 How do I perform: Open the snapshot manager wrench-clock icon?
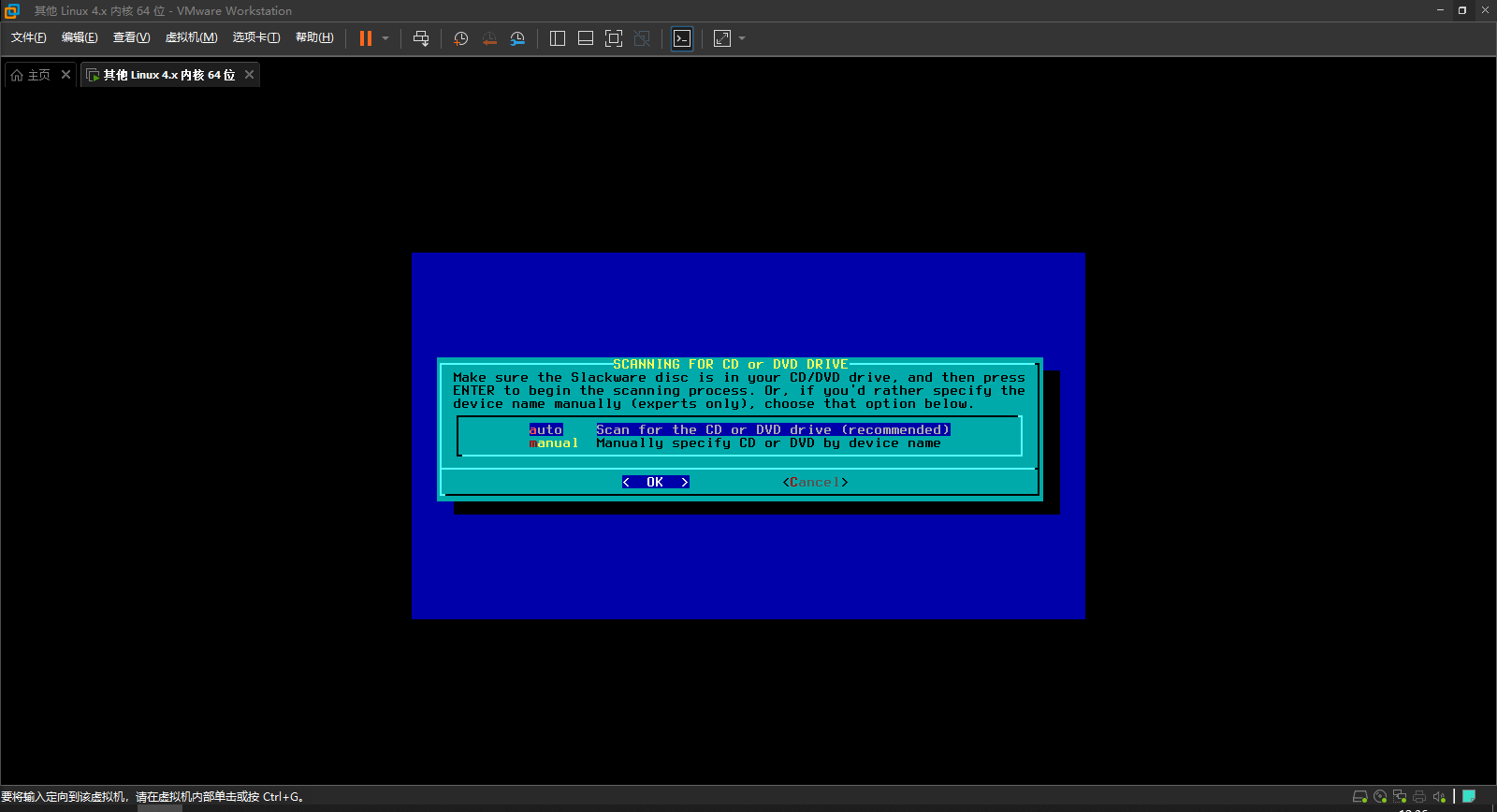point(517,38)
